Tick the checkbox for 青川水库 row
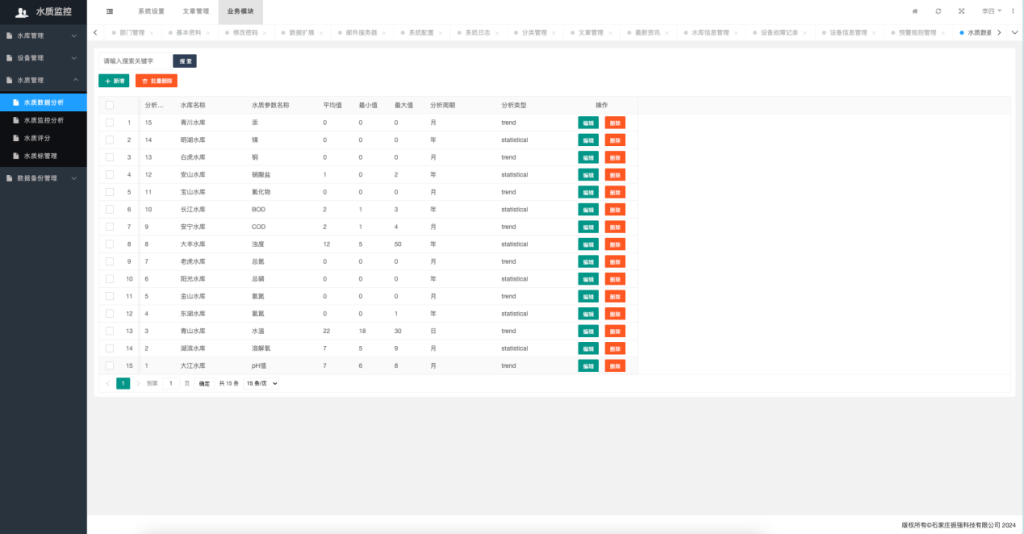 pyautogui.click(x=109, y=123)
